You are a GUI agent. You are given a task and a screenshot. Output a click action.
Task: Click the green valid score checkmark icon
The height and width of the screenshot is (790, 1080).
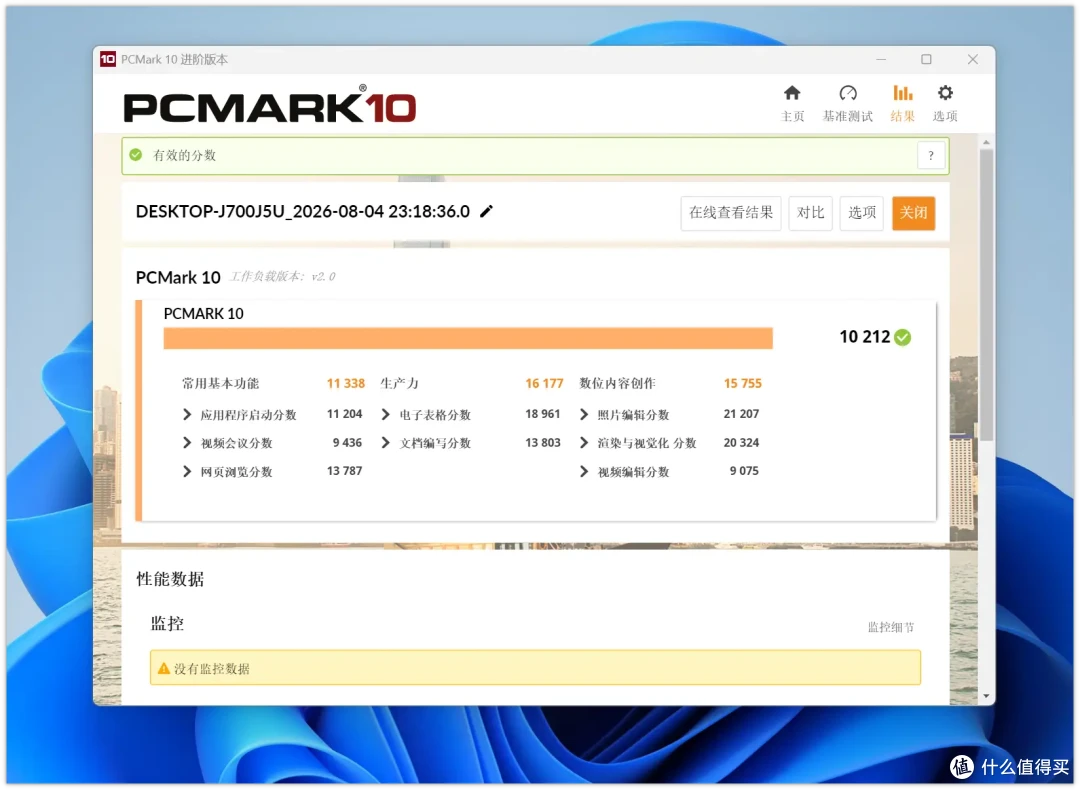tap(136, 155)
